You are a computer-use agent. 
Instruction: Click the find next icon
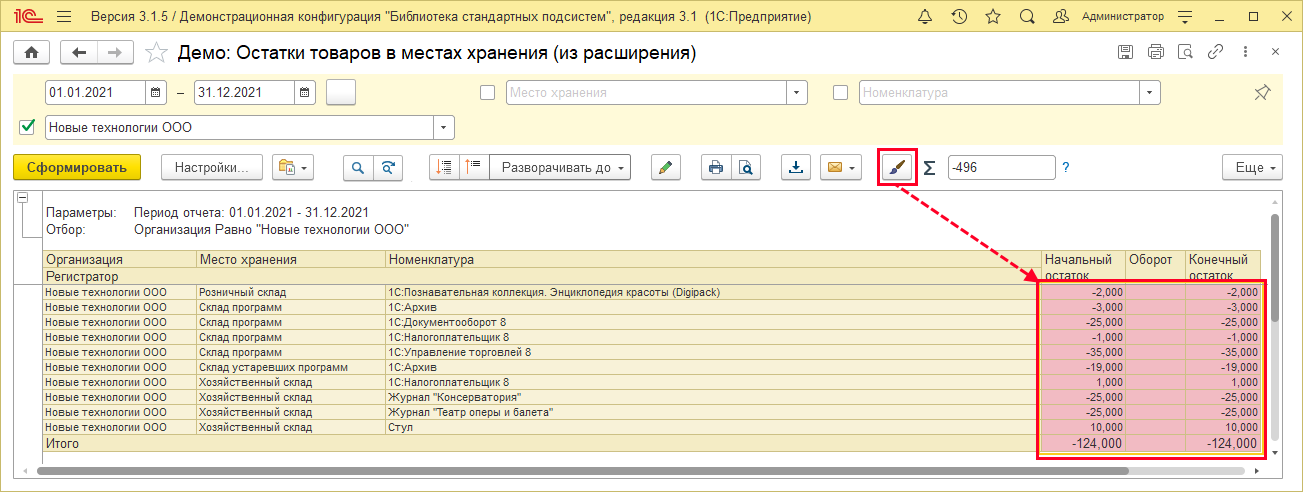(388, 167)
